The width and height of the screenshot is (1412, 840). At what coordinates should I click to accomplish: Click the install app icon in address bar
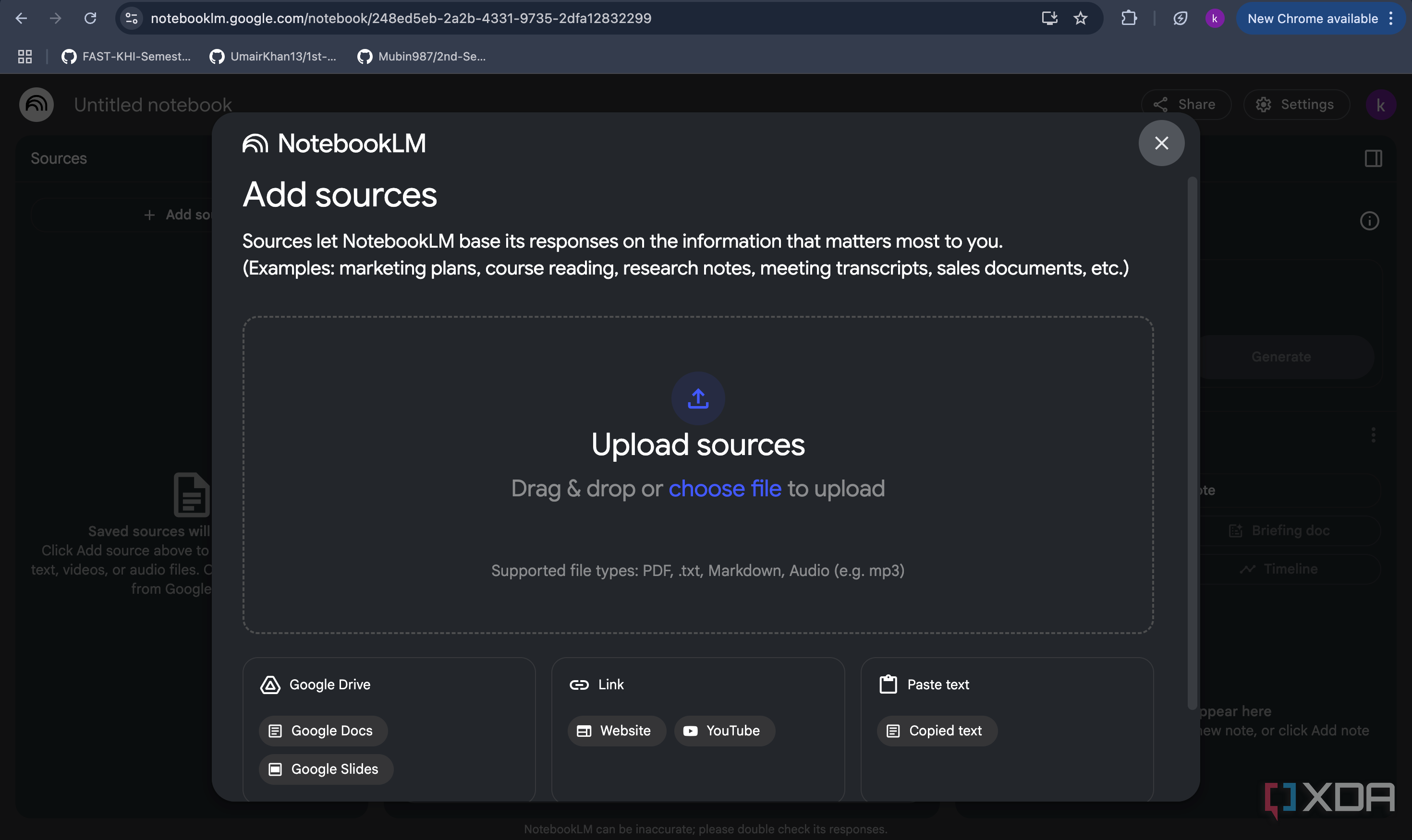pos(1049,18)
